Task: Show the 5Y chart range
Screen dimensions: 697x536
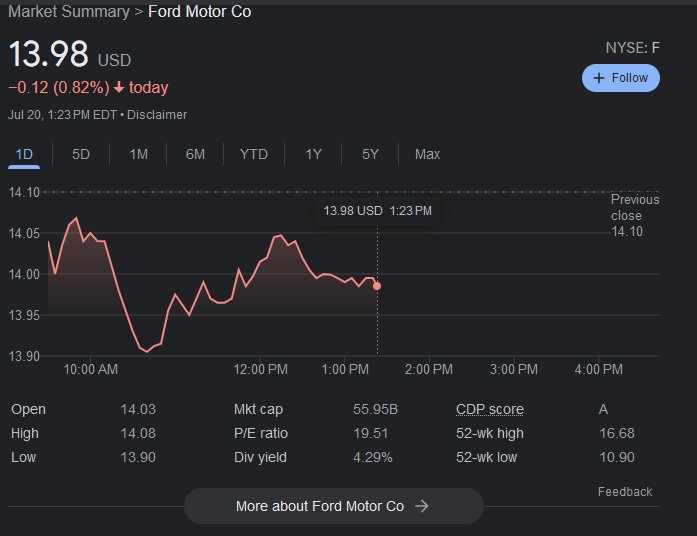Action: point(370,154)
